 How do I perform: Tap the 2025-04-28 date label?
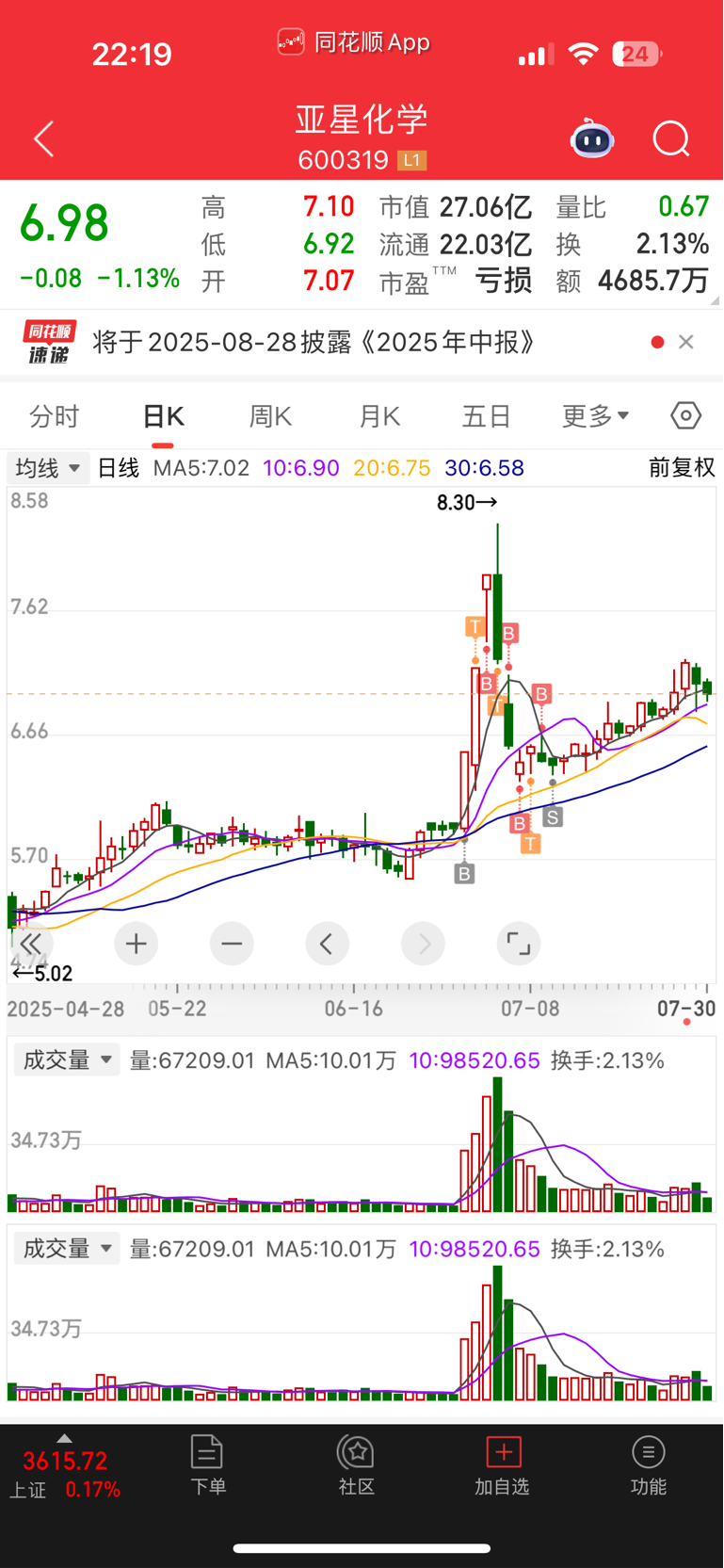[x=66, y=1009]
